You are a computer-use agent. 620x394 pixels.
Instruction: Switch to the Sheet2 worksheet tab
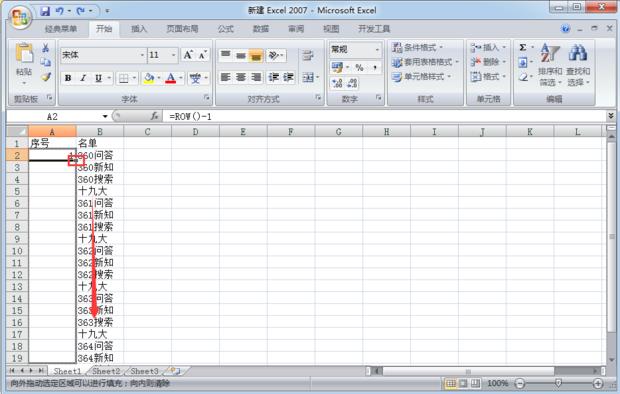click(x=106, y=371)
